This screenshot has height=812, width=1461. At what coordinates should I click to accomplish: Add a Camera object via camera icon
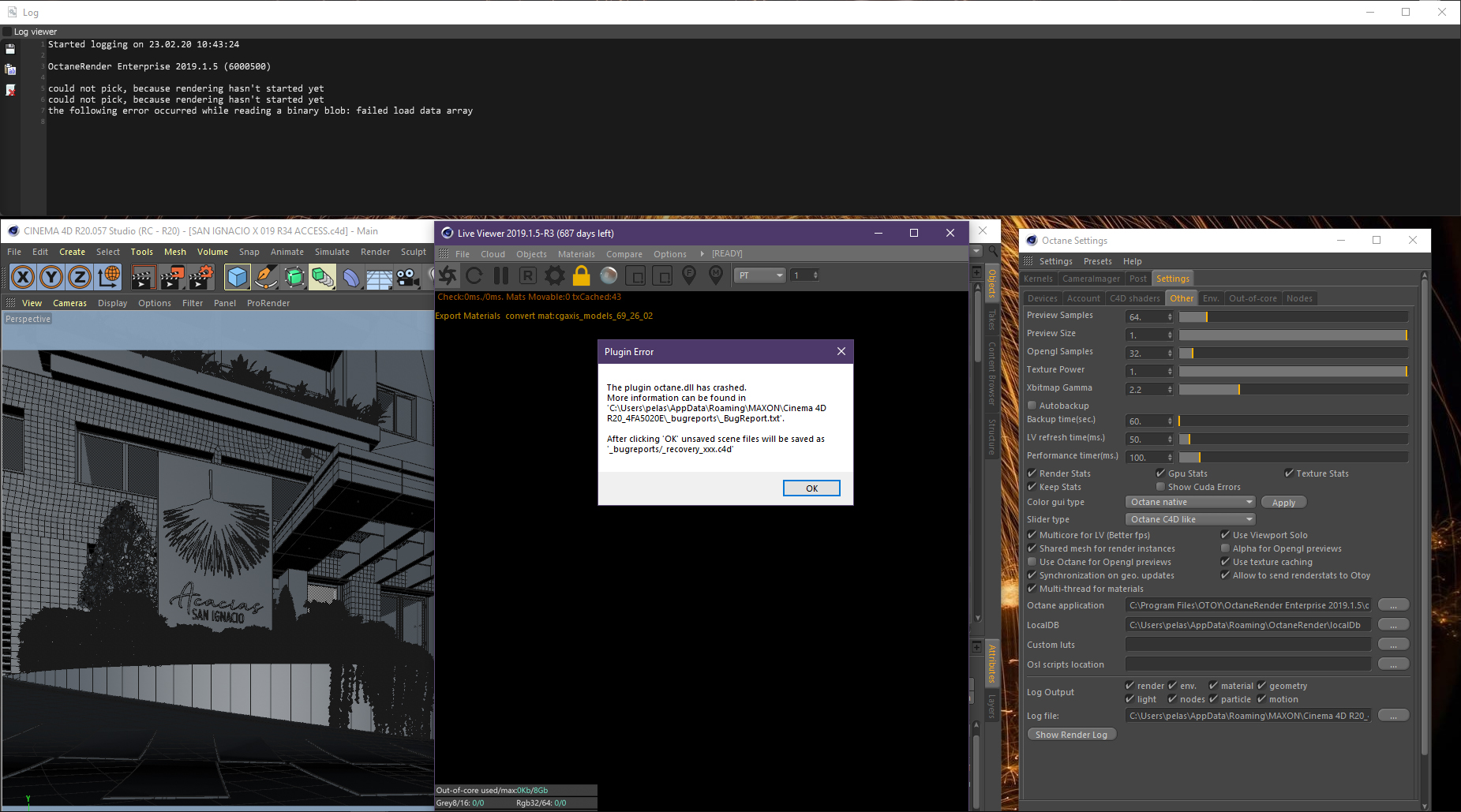pos(407,276)
